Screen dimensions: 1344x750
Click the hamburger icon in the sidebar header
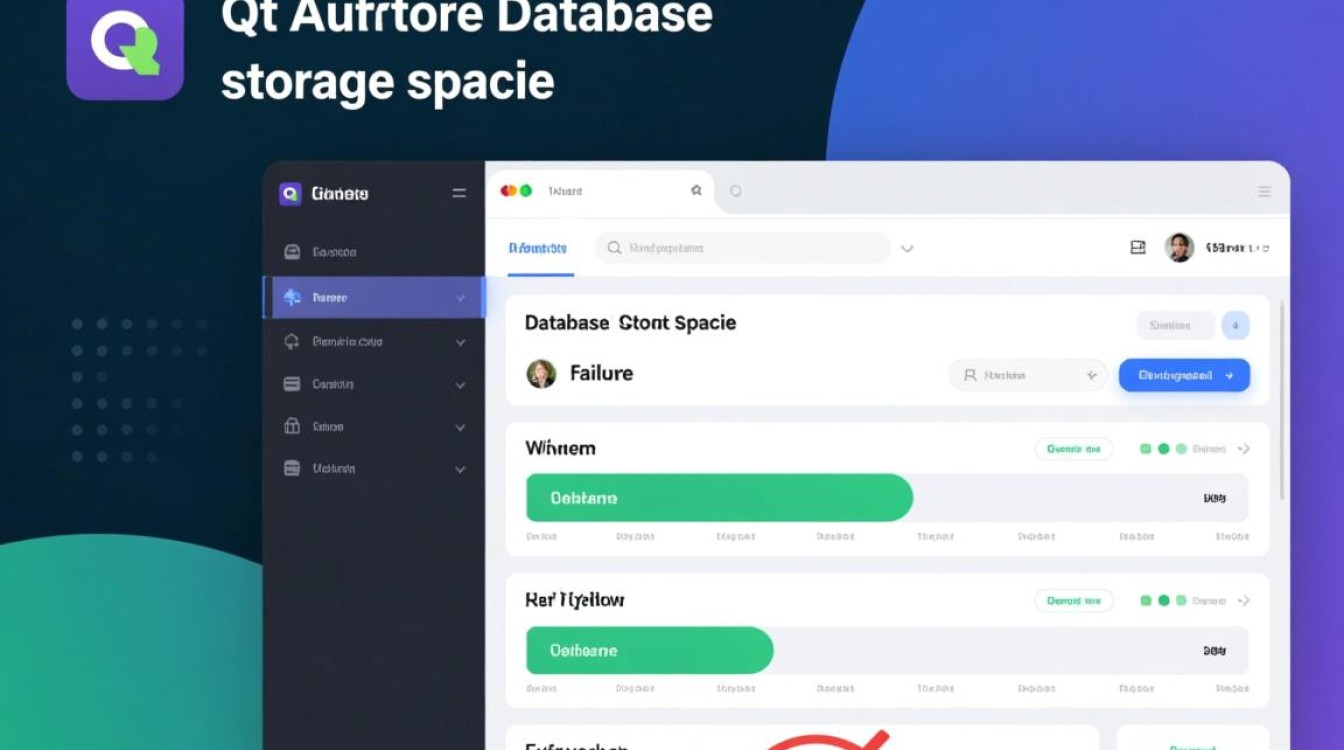tap(459, 193)
